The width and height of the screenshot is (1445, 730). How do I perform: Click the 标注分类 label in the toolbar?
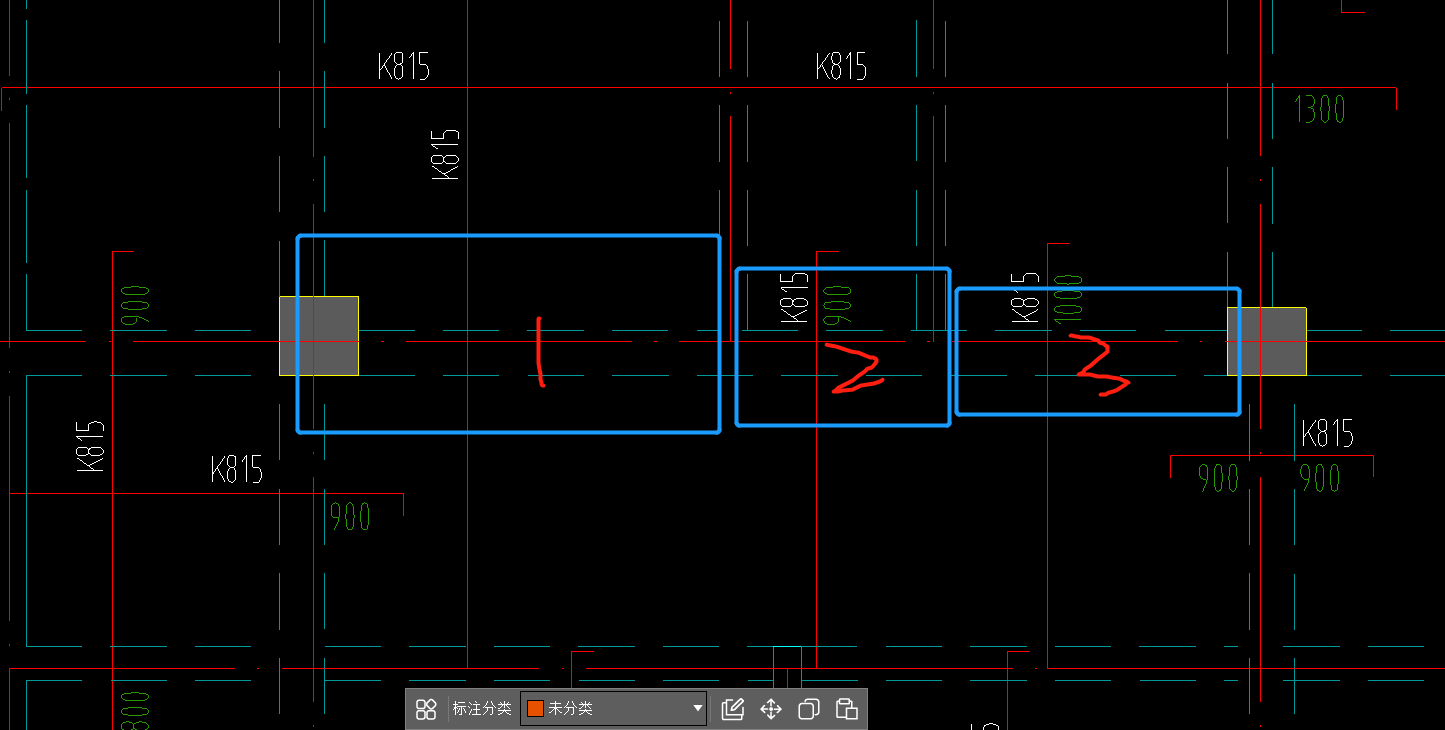click(x=482, y=709)
